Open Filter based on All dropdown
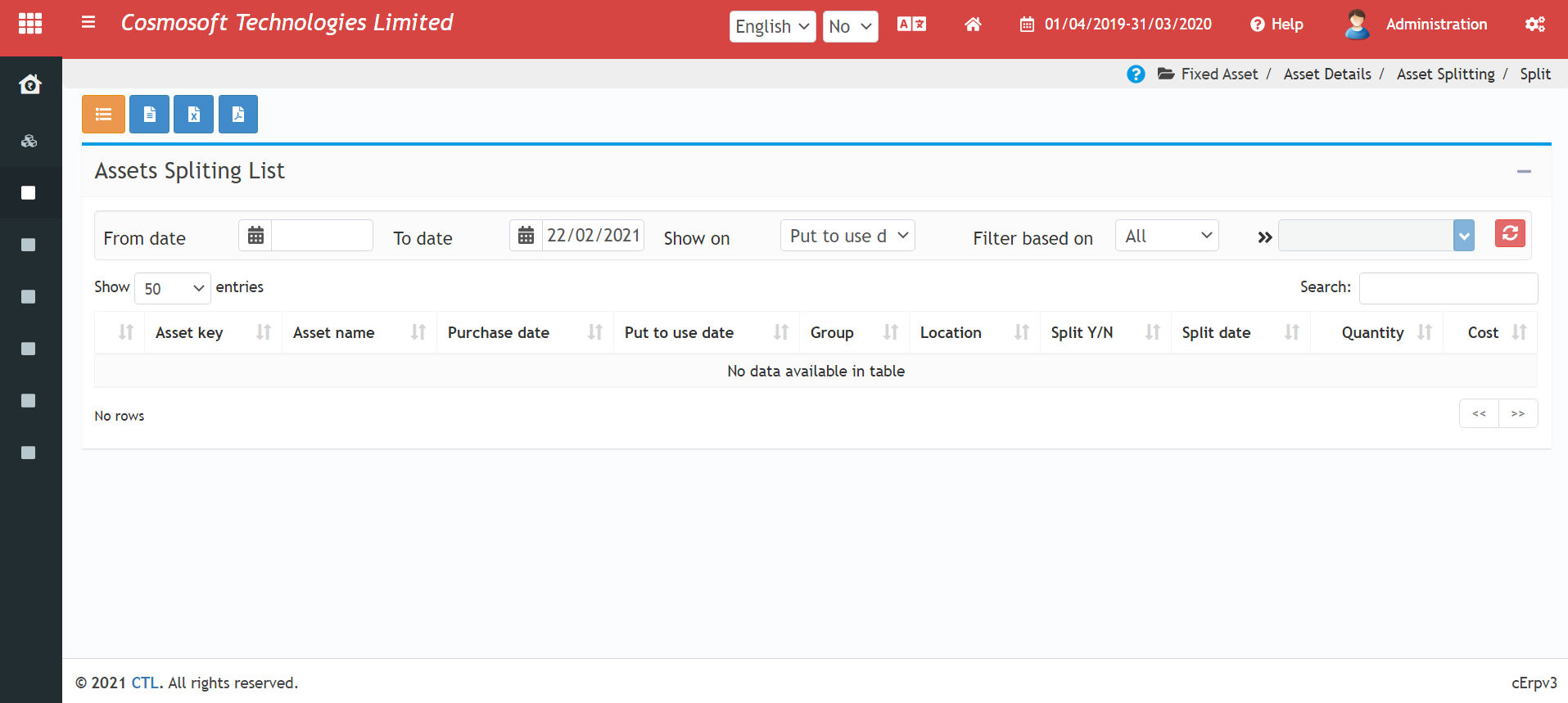The width and height of the screenshot is (1568, 703). [1167, 236]
